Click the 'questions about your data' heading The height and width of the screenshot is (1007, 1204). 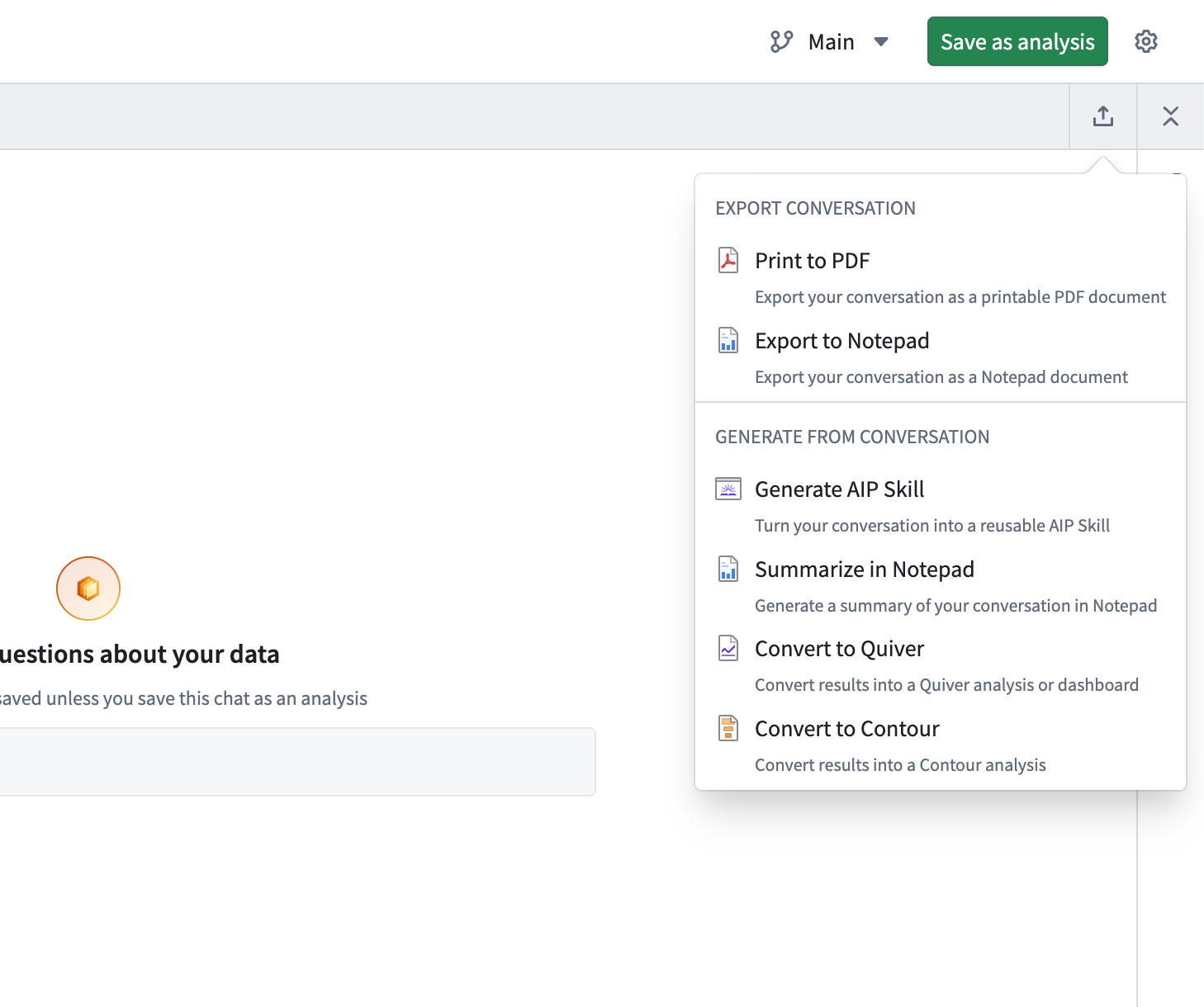[x=139, y=654]
